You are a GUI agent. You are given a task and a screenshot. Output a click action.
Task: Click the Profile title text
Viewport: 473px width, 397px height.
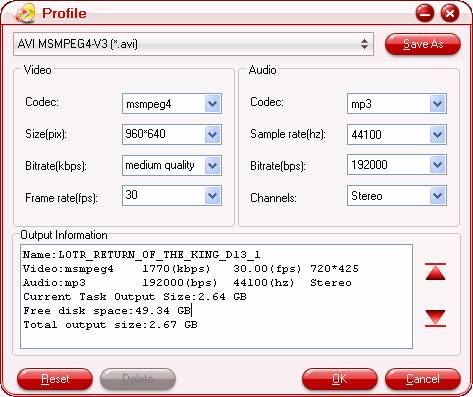tap(64, 14)
